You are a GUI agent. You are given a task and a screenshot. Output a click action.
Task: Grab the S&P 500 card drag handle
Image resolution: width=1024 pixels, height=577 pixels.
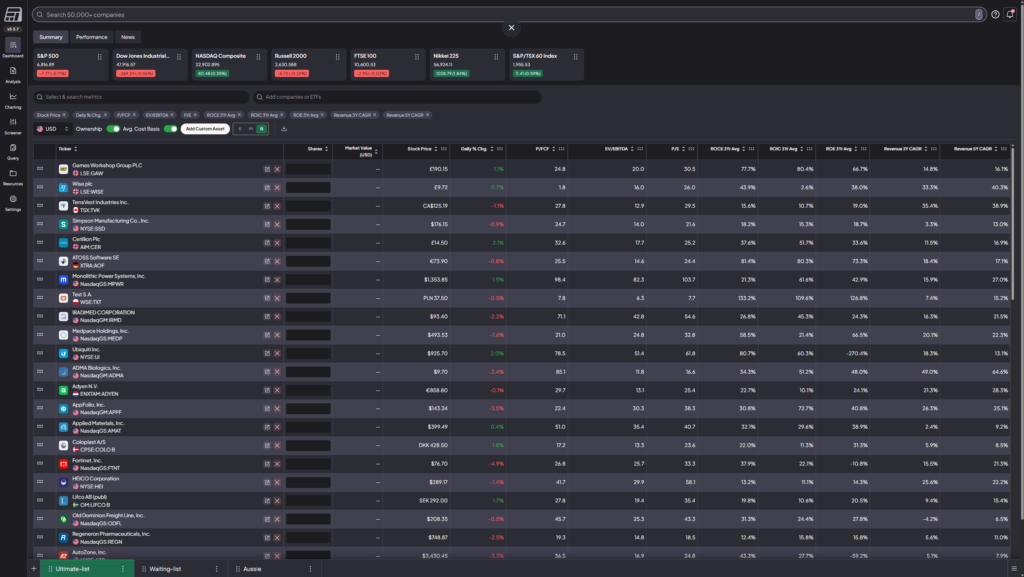click(100, 57)
